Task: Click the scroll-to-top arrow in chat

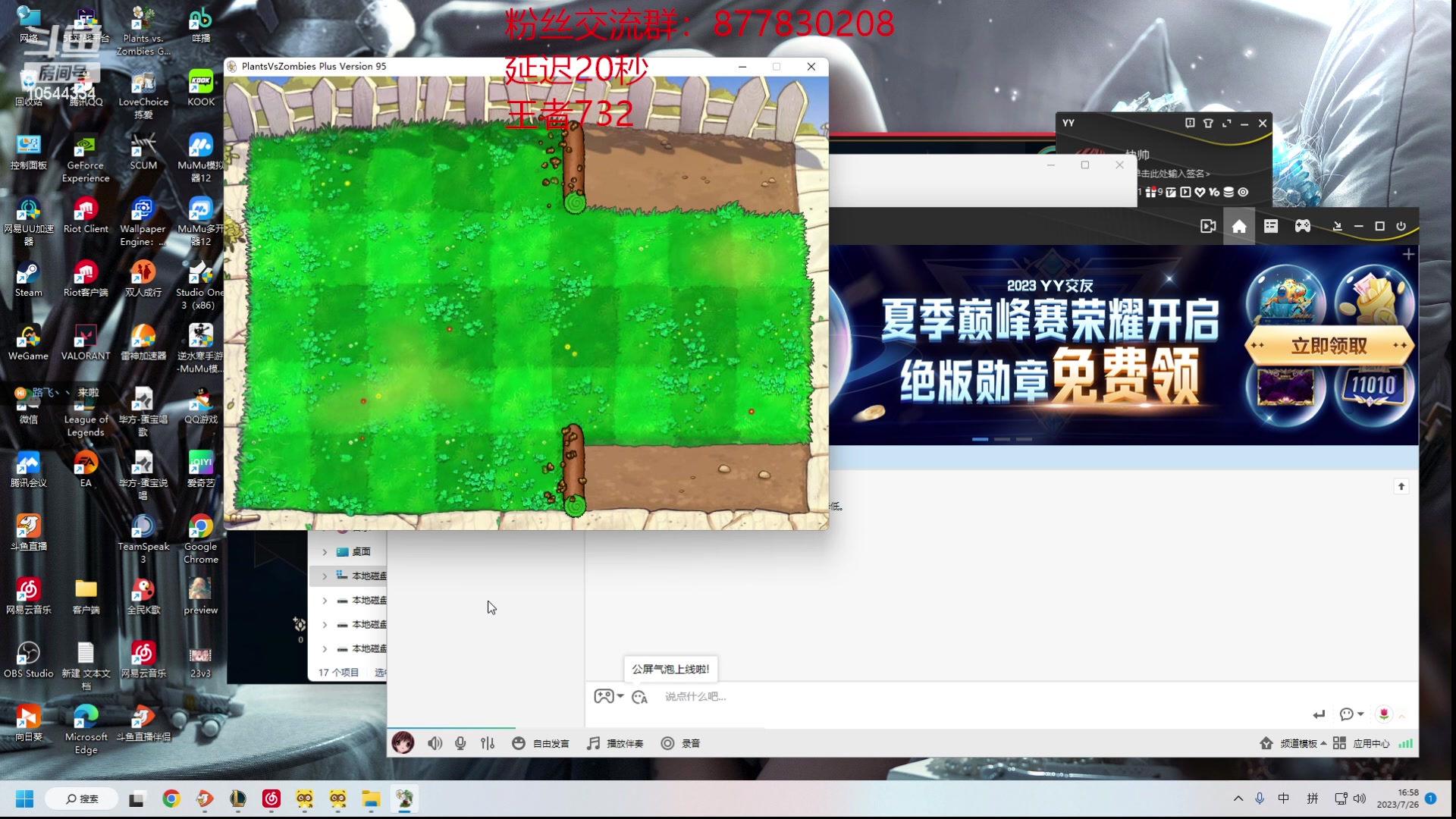Action: point(1401,486)
